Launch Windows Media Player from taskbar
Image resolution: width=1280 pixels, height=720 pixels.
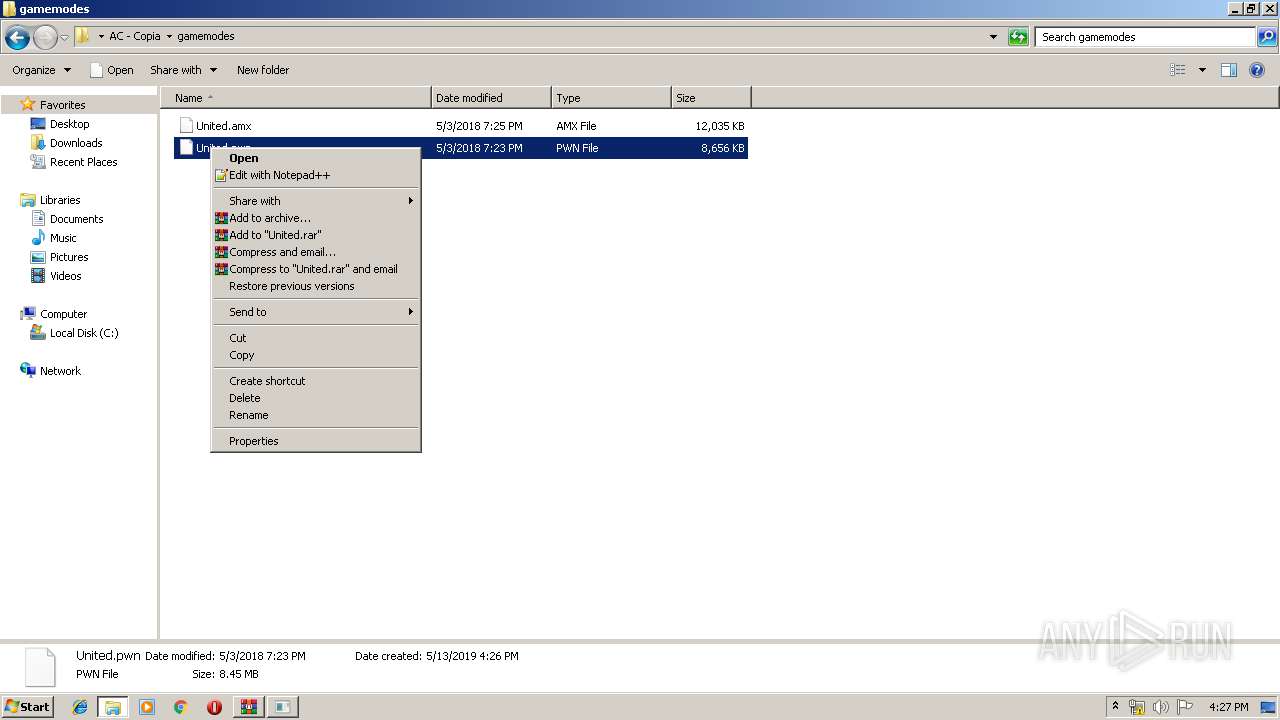coord(147,707)
